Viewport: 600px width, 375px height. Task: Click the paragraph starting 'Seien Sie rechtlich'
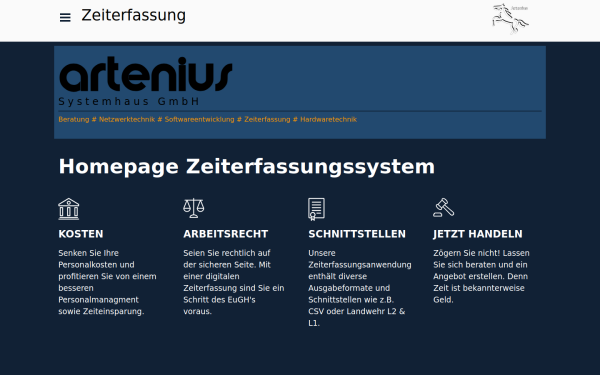click(x=234, y=282)
